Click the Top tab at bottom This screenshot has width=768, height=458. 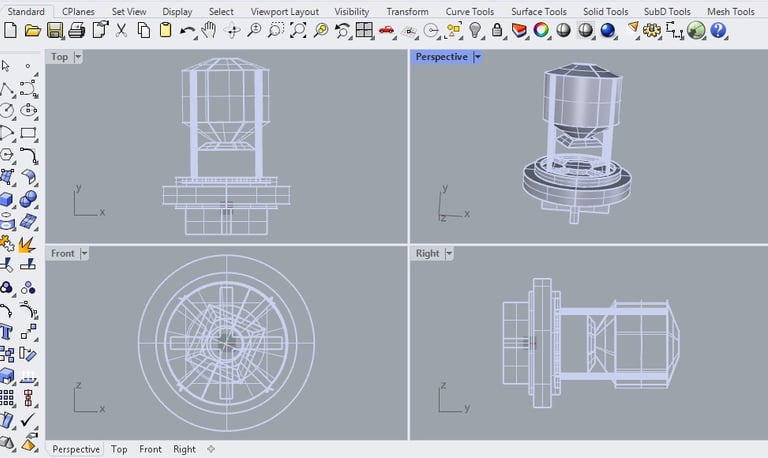click(119, 449)
